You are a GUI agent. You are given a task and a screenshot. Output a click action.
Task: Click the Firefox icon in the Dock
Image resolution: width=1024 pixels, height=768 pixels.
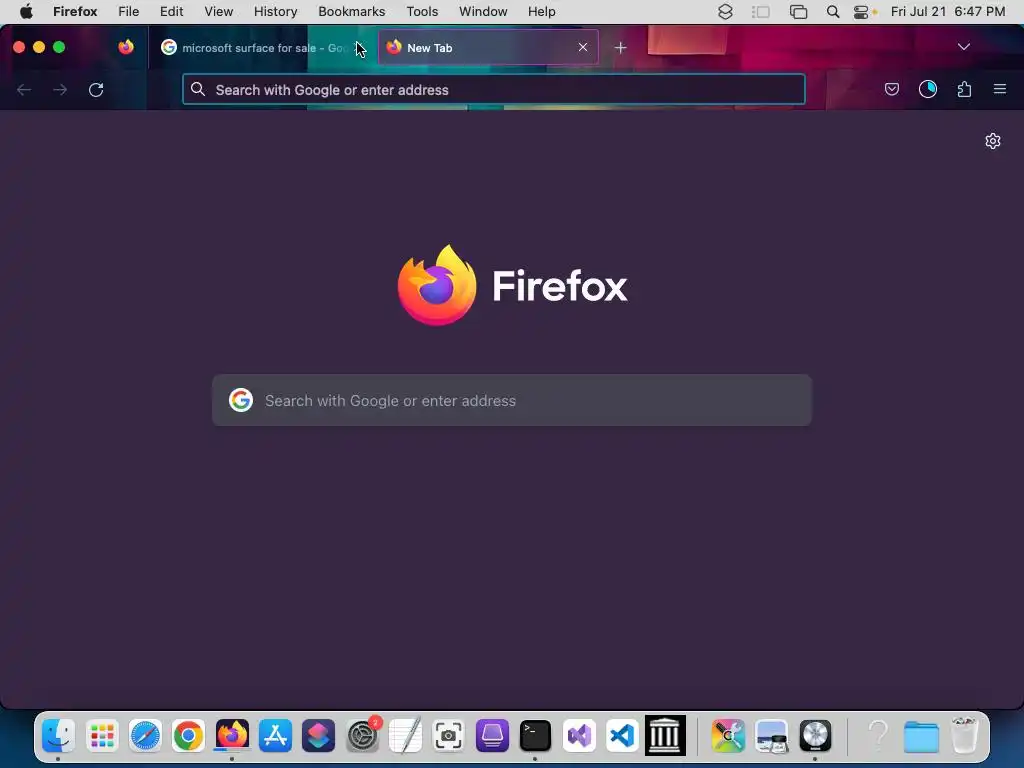(232, 736)
